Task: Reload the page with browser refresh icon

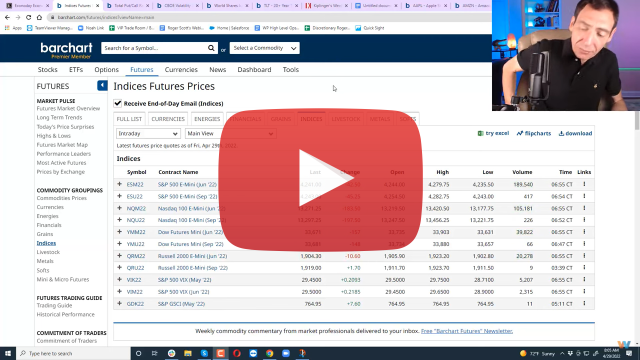Action: coord(28,18)
